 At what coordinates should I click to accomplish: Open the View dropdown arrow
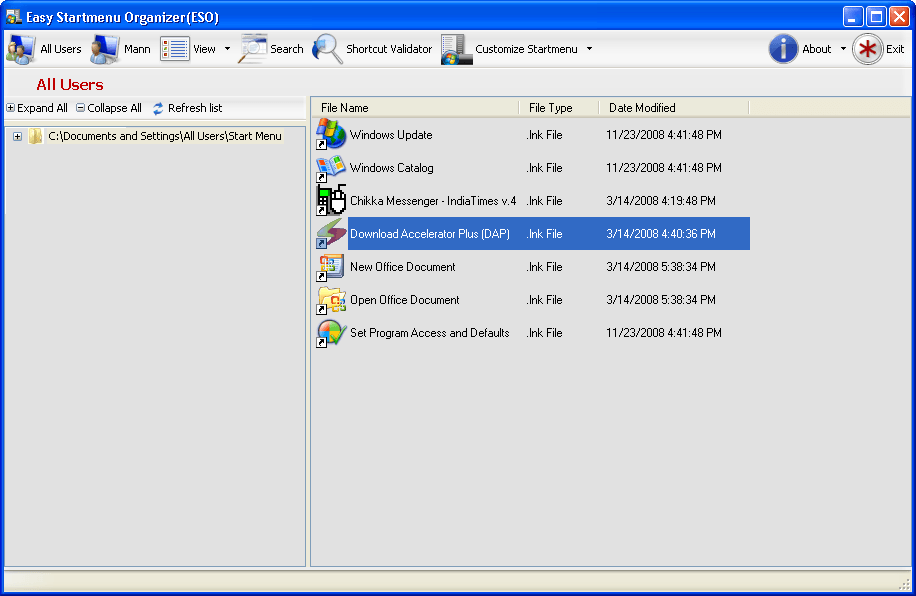[227, 49]
